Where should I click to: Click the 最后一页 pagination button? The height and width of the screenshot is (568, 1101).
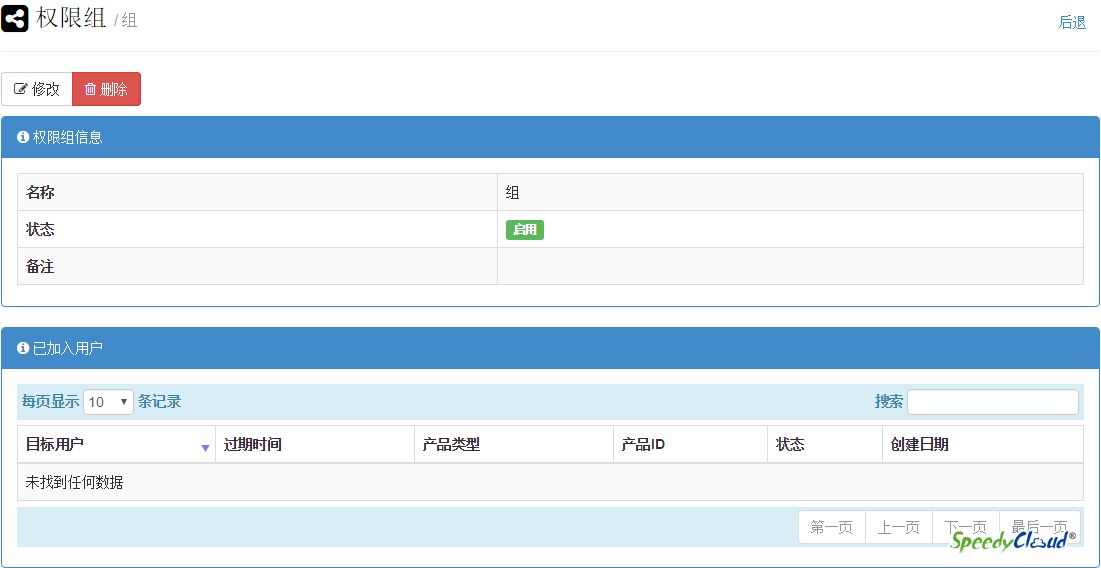[1040, 527]
